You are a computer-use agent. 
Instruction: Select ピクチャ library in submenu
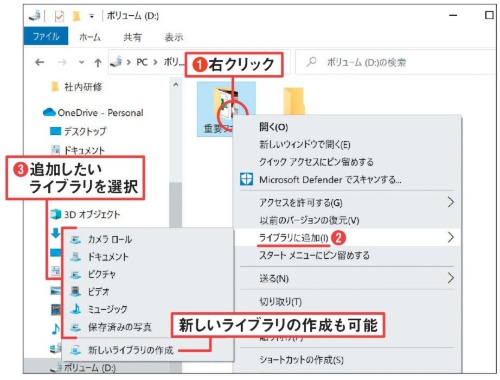pos(102,274)
